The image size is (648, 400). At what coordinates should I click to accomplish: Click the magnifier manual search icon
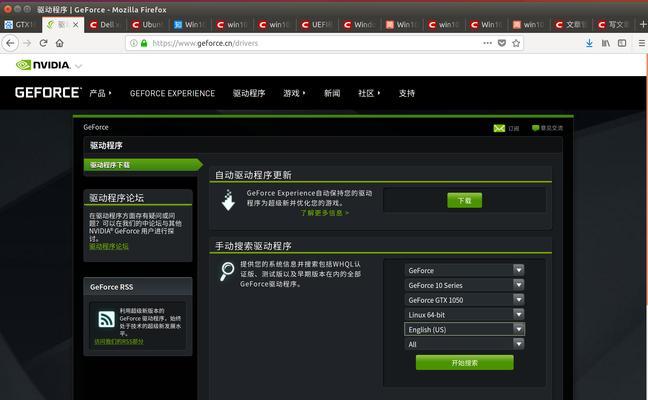(227, 271)
